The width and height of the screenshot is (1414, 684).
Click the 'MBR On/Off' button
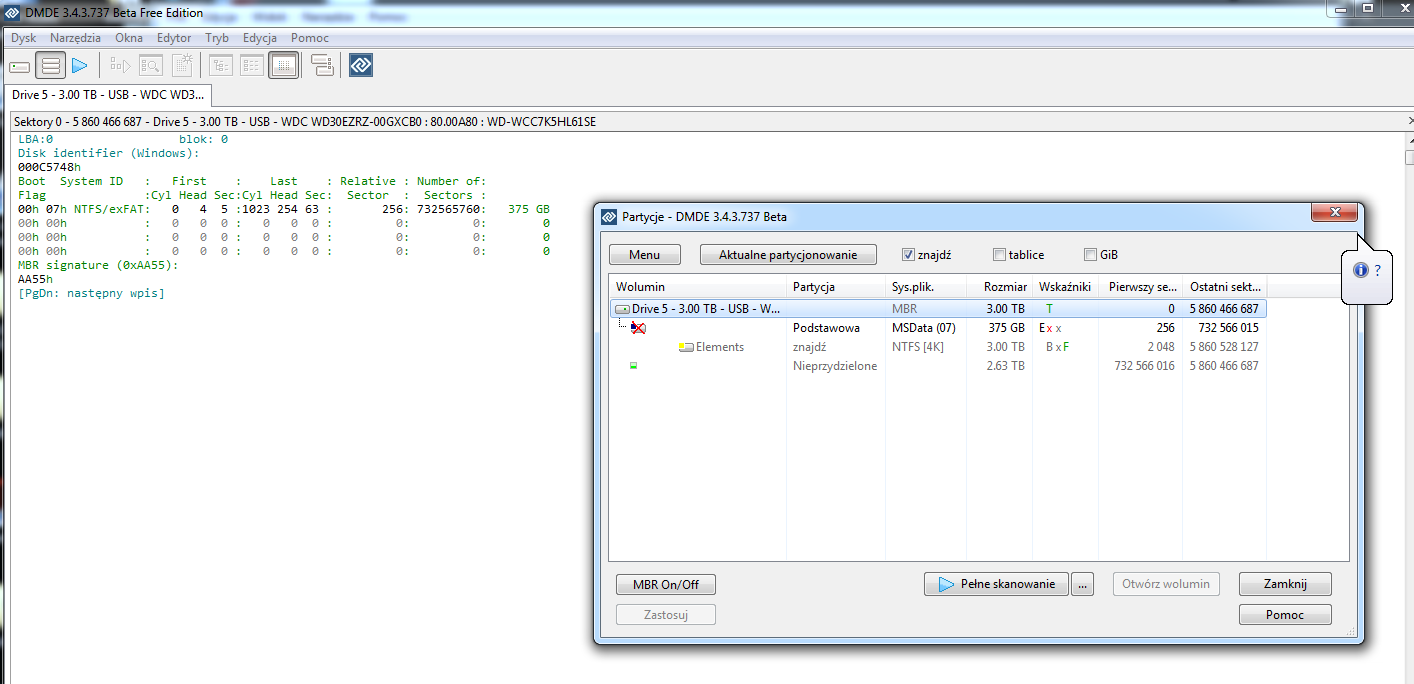point(666,584)
